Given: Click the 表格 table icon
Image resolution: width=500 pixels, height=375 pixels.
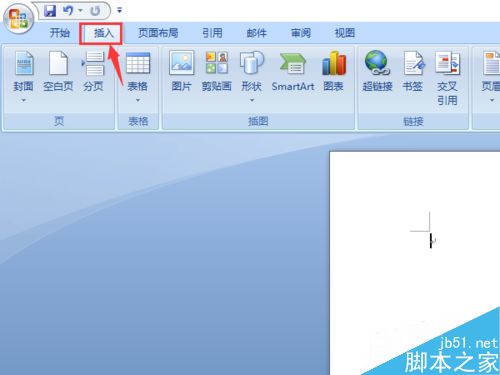Looking at the screenshot, I should [138, 63].
